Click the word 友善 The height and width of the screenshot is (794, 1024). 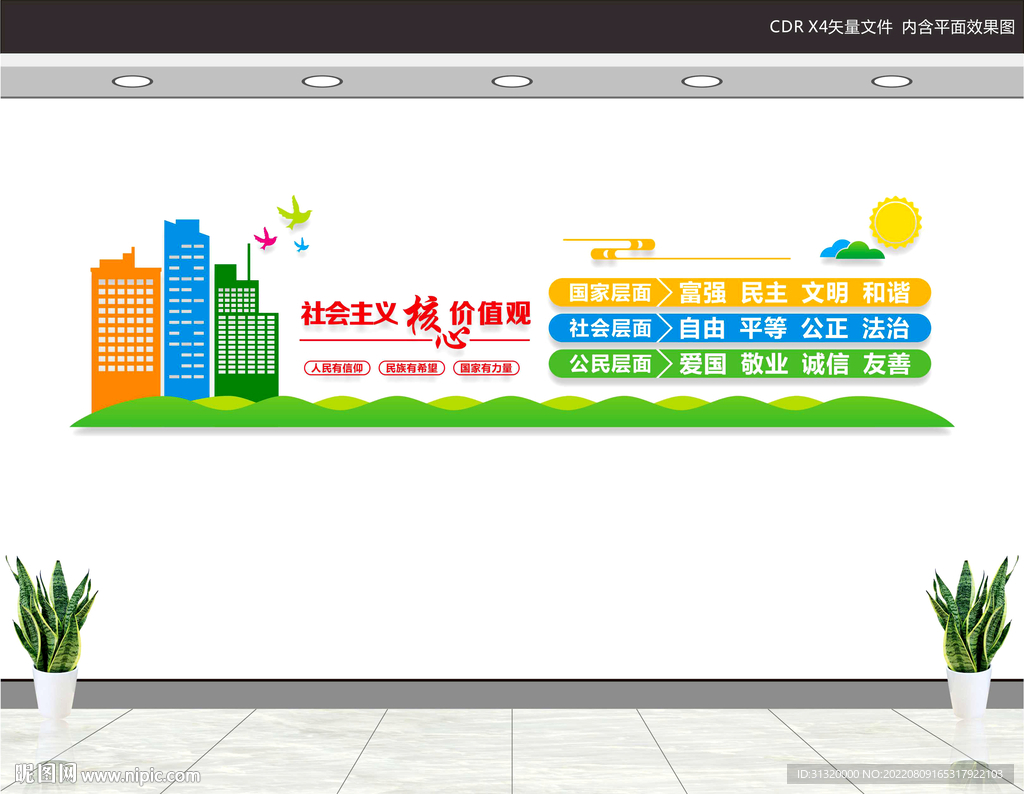point(886,364)
